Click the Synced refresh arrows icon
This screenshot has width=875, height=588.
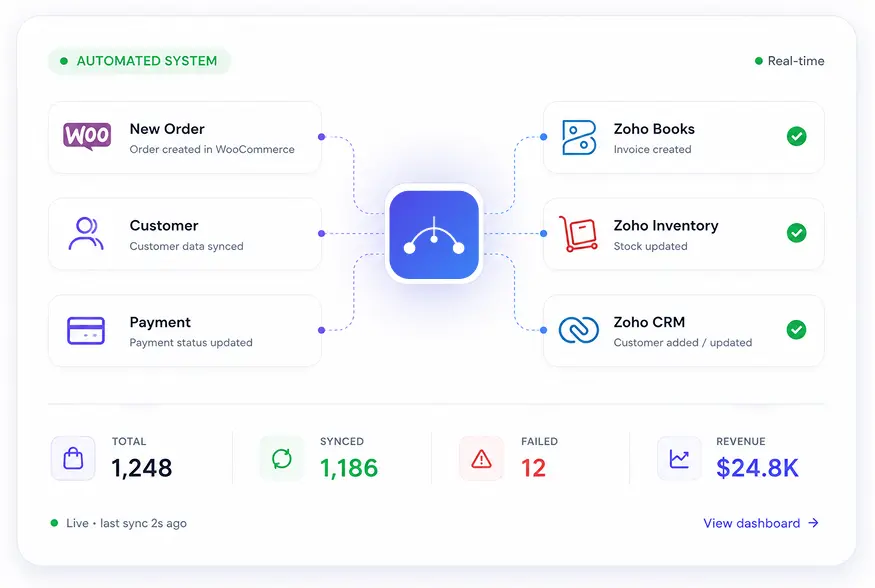pyautogui.click(x=282, y=458)
